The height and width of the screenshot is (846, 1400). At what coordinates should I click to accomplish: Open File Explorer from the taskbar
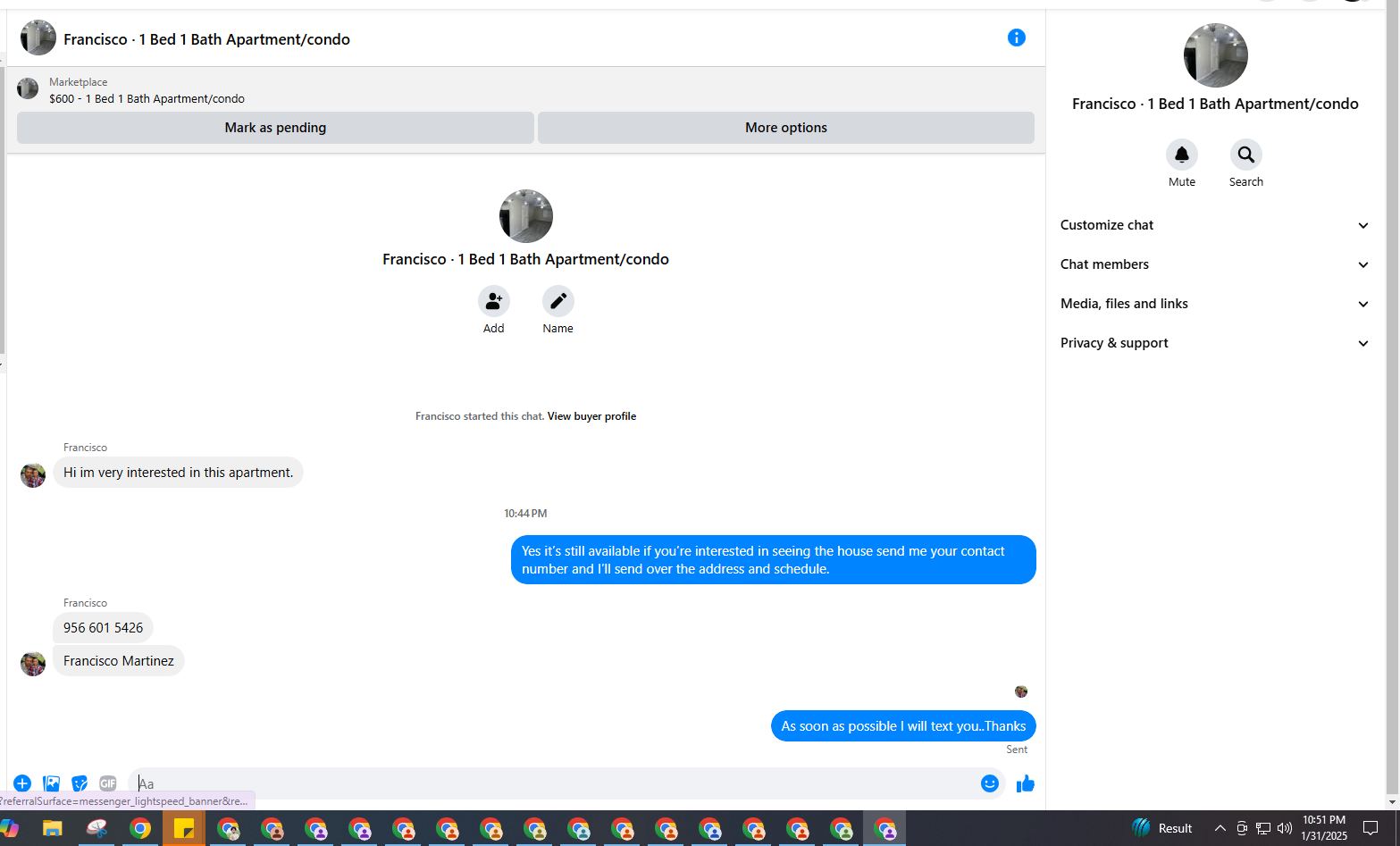tap(53, 829)
